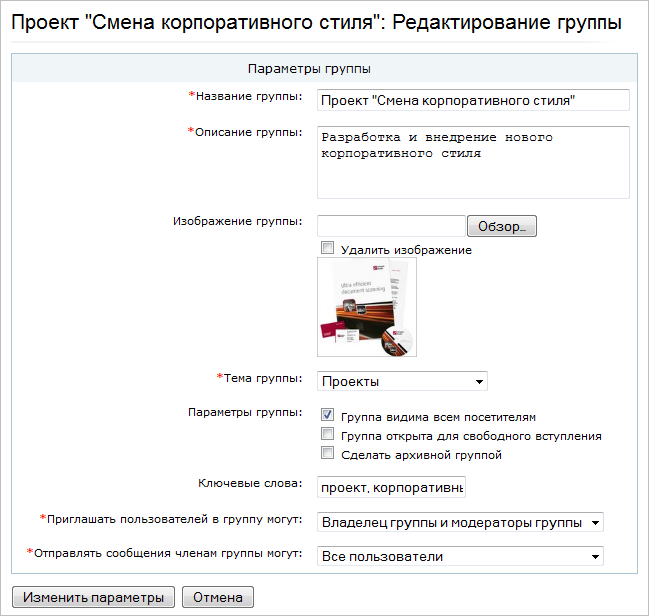Viewport: 649px width, 616px height.
Task: Open the 'Тема группы' dropdown showing Проекты
Action: (x=402, y=381)
